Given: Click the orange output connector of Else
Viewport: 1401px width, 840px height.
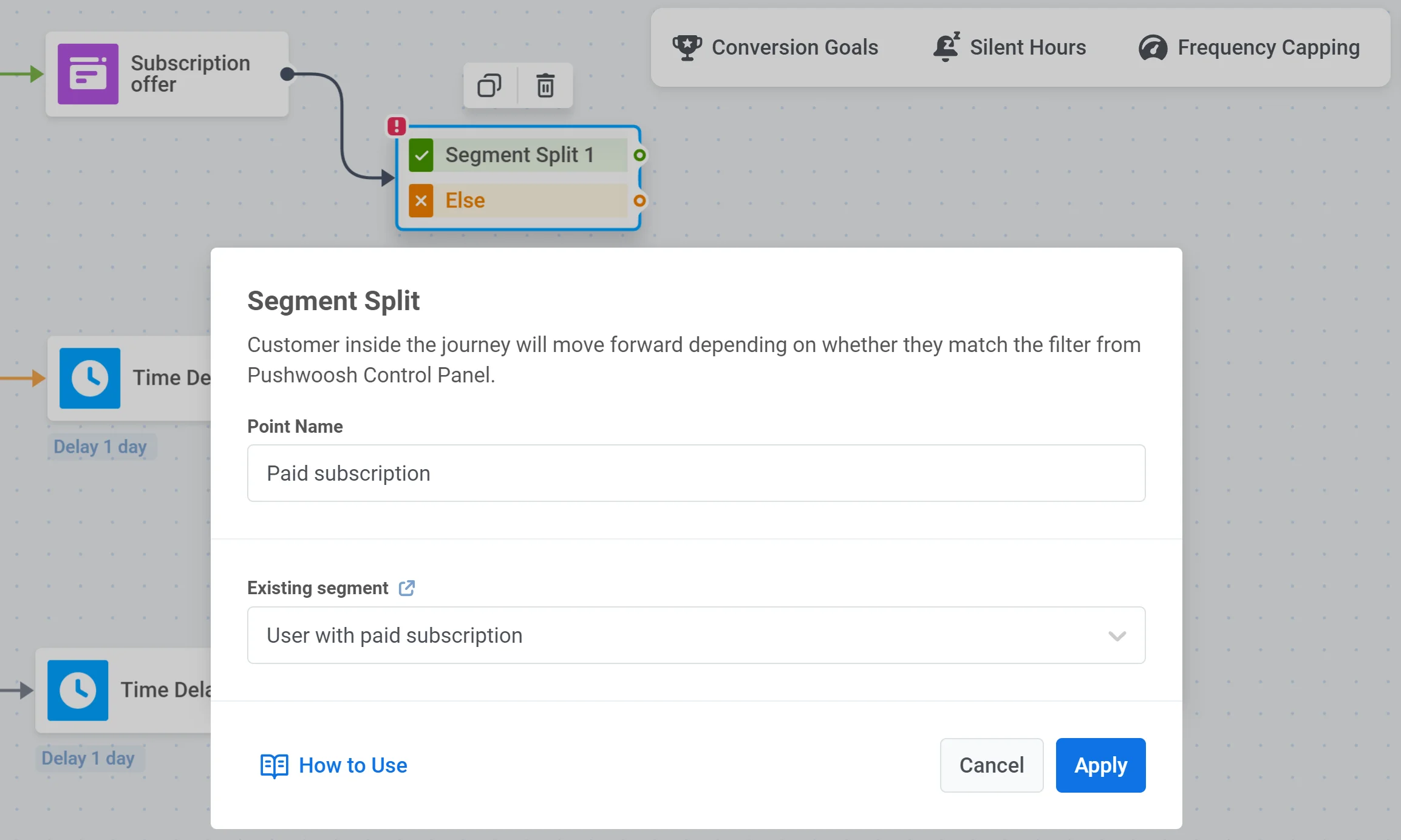Looking at the screenshot, I should pos(639,201).
